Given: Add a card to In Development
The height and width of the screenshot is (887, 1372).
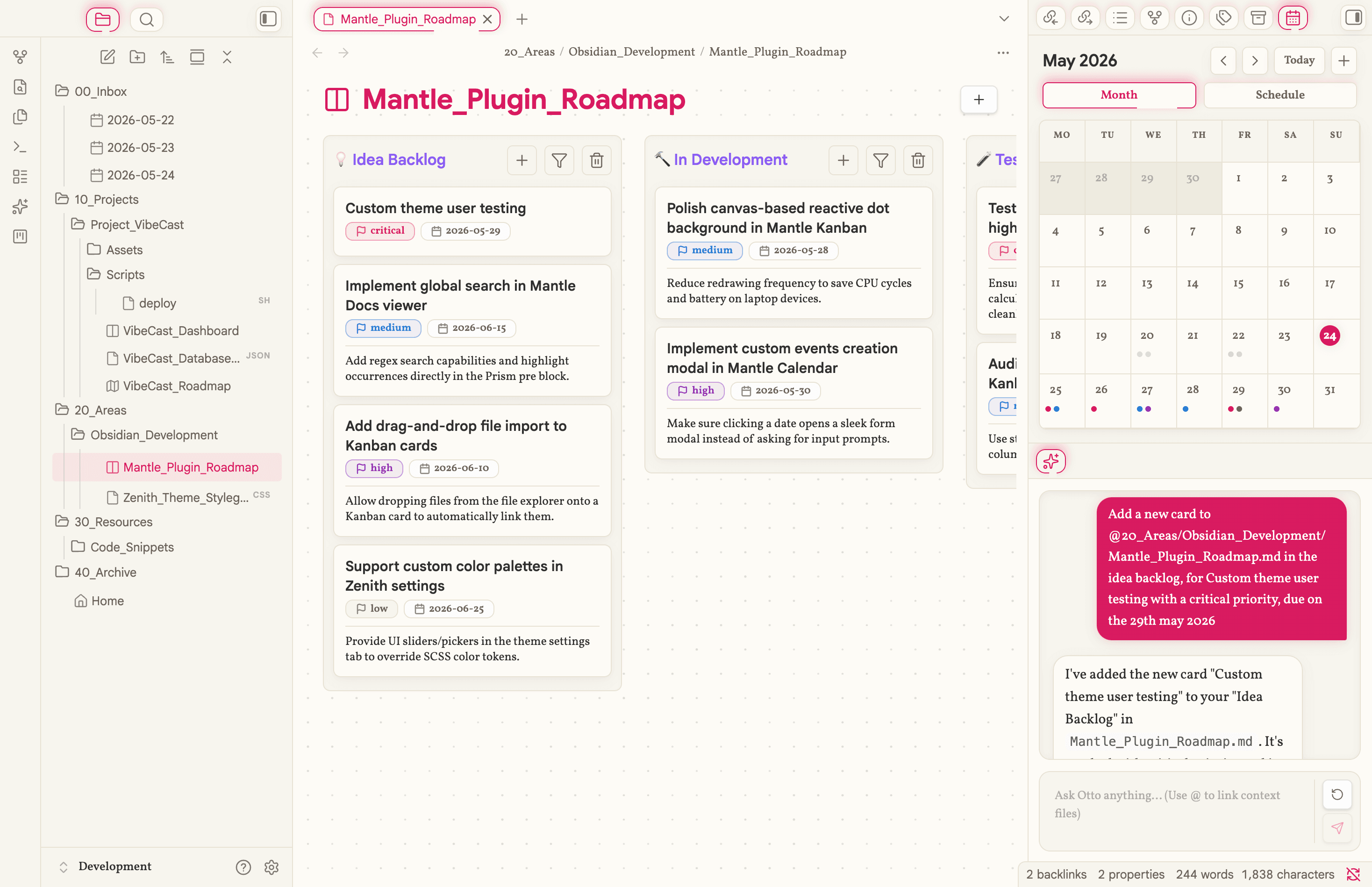Looking at the screenshot, I should [x=843, y=160].
